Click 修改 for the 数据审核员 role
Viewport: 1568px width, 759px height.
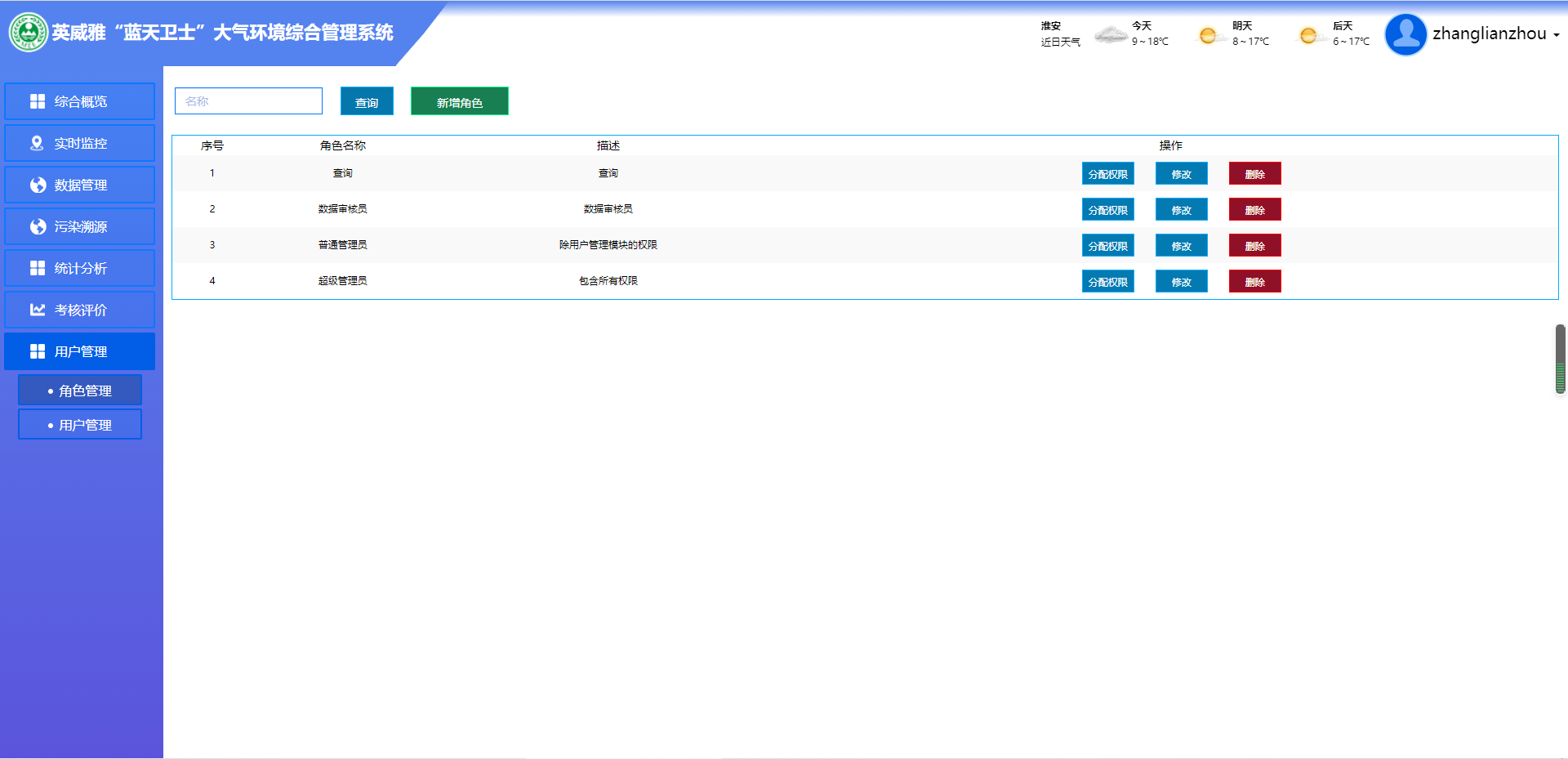point(1181,210)
